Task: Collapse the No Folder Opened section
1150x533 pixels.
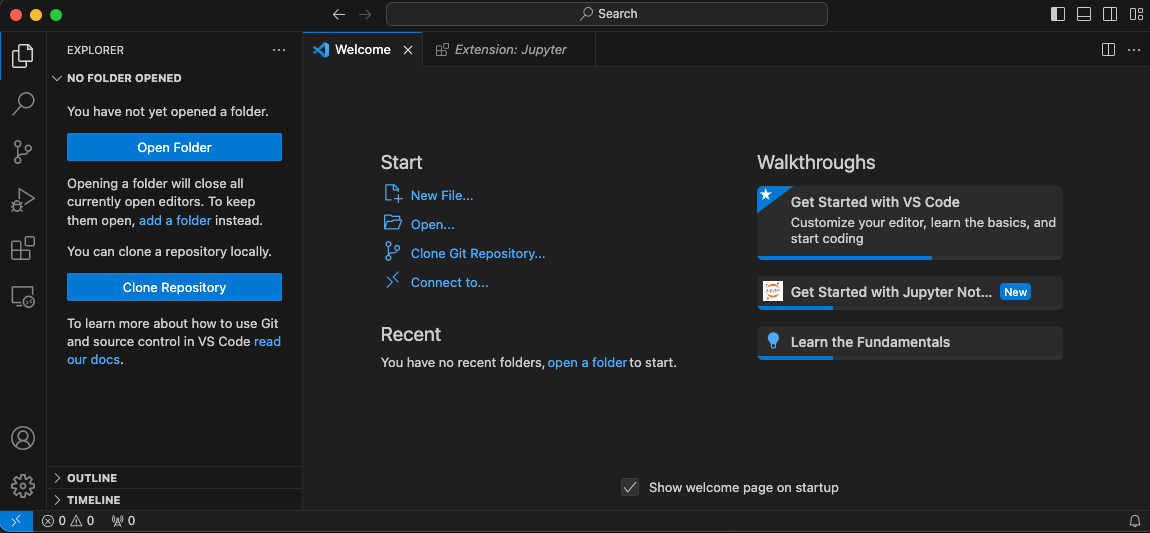Action: (175, 78)
